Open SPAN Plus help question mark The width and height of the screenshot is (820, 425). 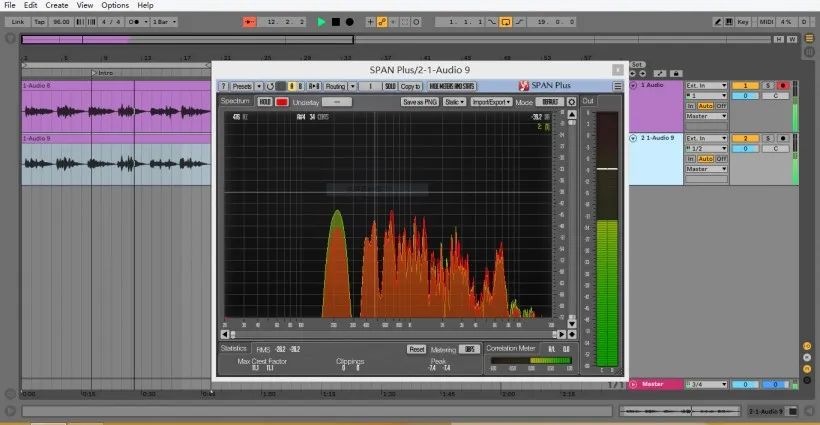[x=223, y=87]
